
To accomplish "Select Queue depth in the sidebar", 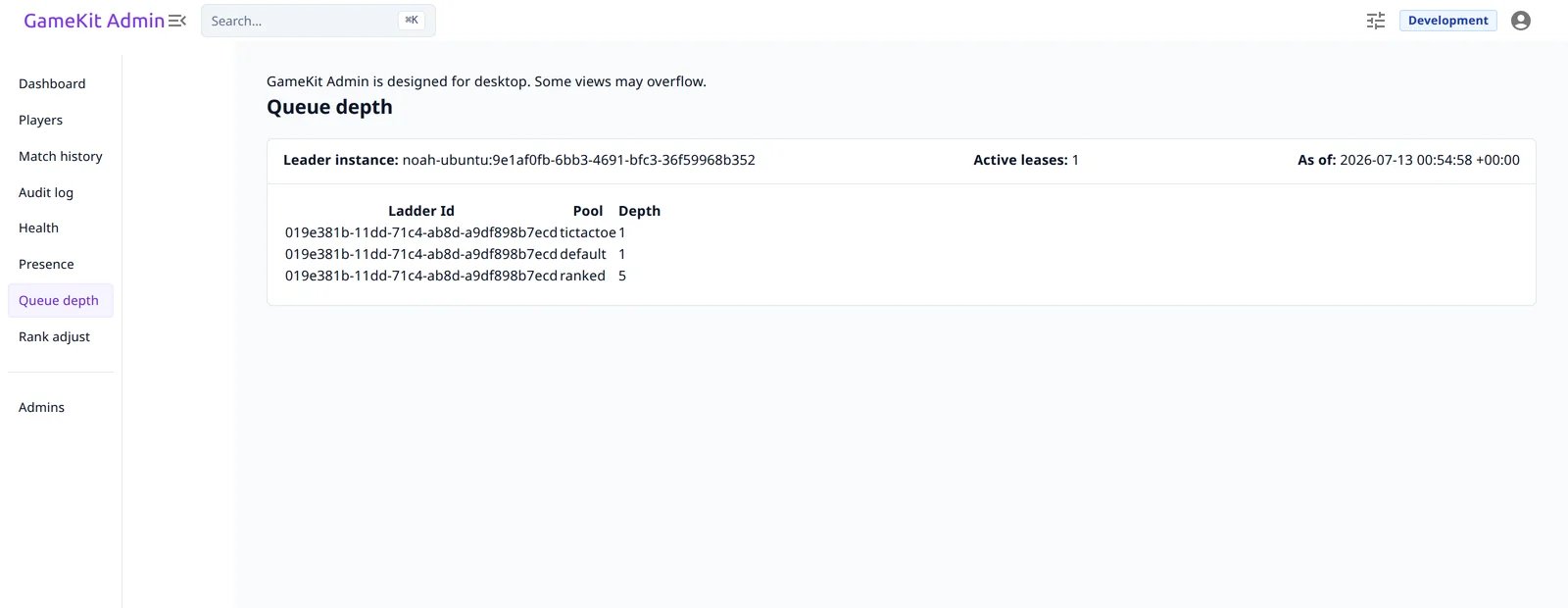I will pos(59,301).
